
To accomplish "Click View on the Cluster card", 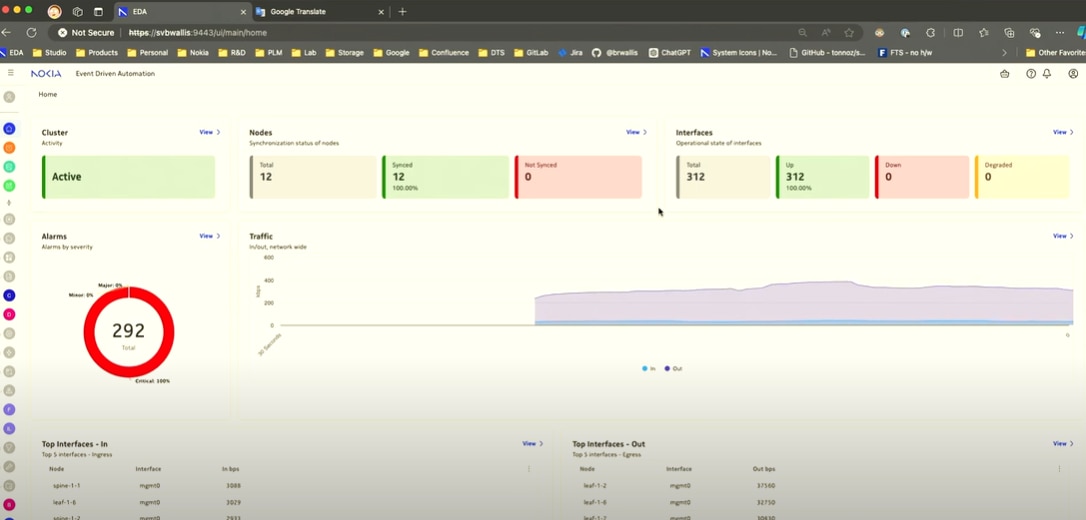I will pyautogui.click(x=209, y=132).
